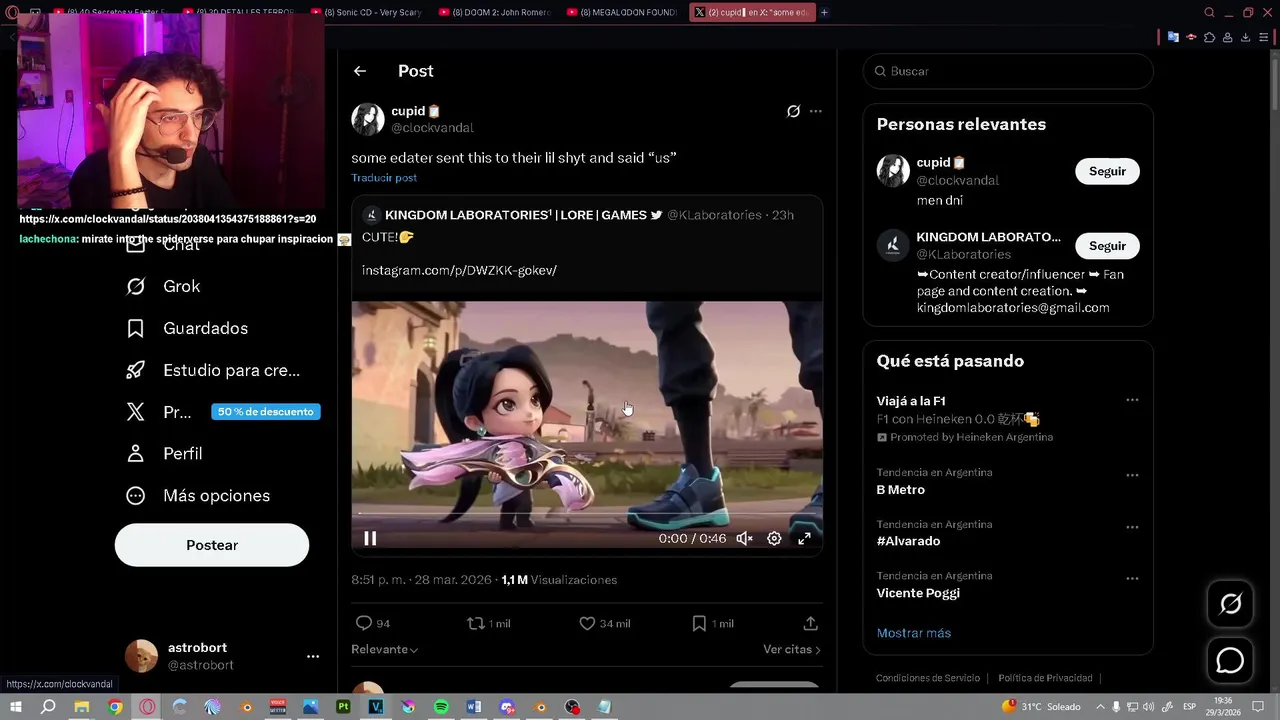Open the instagram.com/p/DWZKK-gokev/ link
Screen dimensions: 1280x720
pos(459,270)
